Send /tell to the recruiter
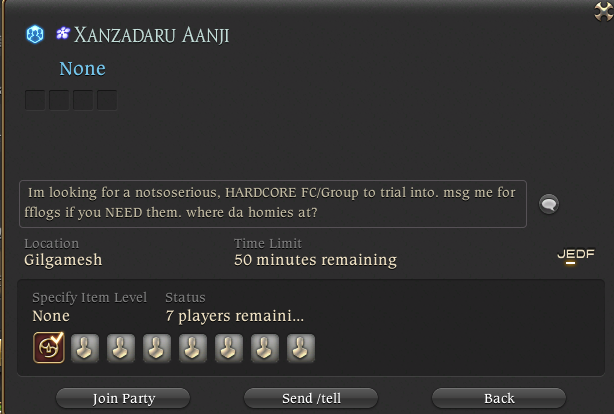This screenshot has height=414, width=614. click(311, 398)
